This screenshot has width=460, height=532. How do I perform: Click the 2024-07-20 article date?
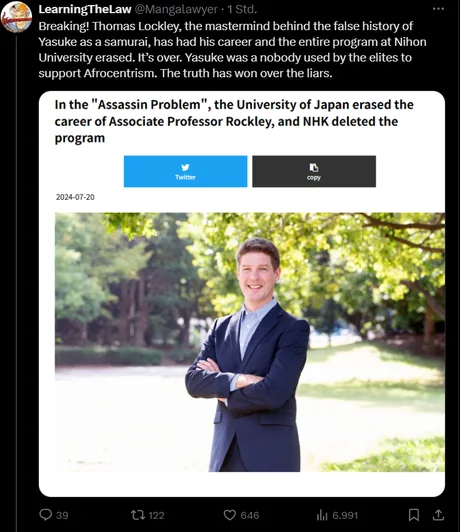(75, 197)
